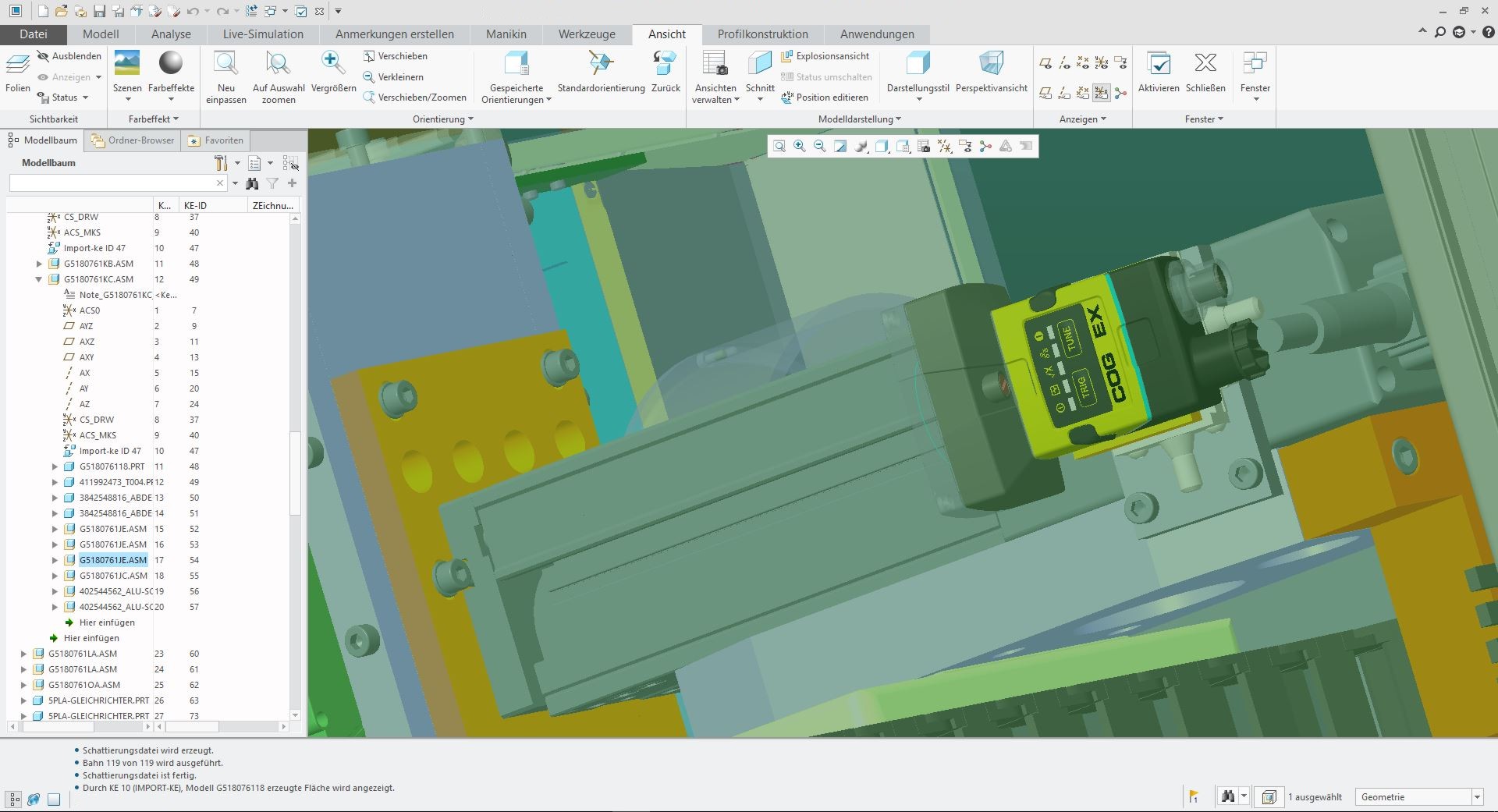Click the binoculars search icon in model tree
Image resolution: width=1498 pixels, height=812 pixels.
(x=252, y=183)
